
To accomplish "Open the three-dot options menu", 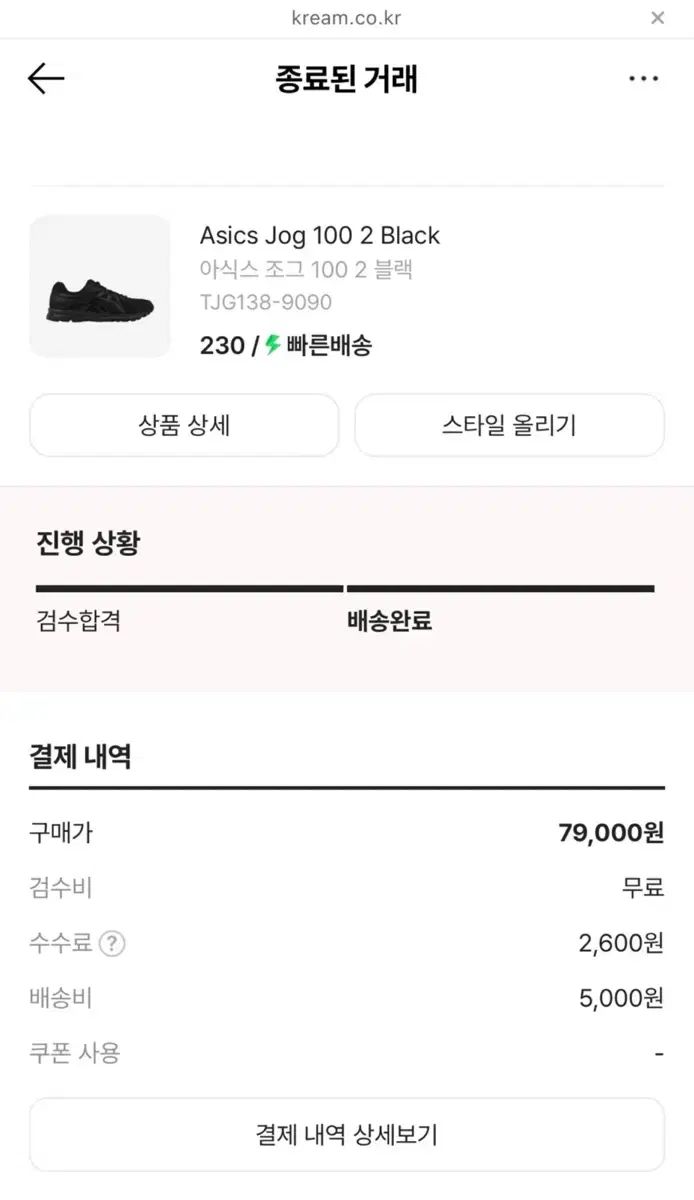I will tap(643, 77).
